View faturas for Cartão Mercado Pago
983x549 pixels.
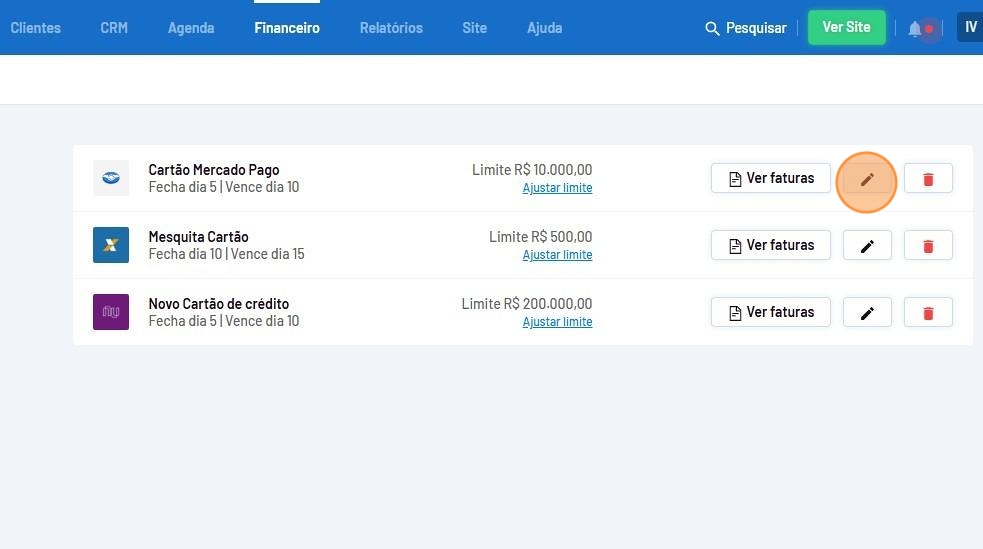pos(770,178)
